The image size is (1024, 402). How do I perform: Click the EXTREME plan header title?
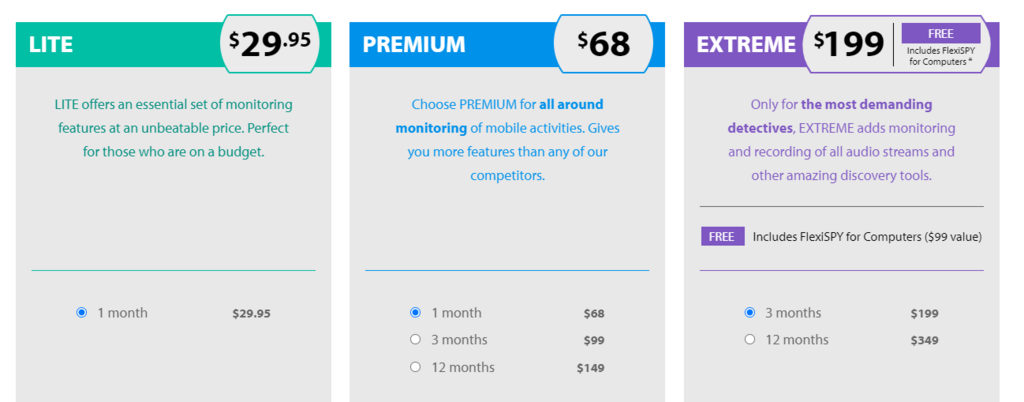746,44
